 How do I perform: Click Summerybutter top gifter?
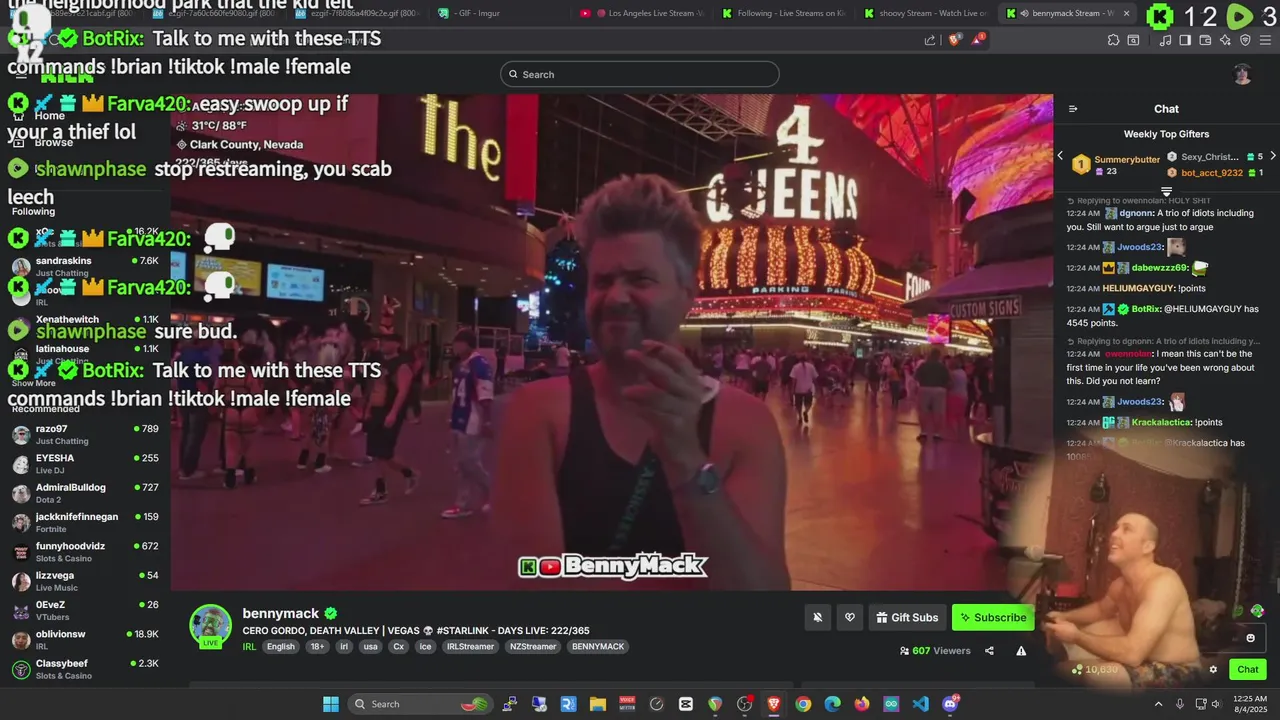coord(1127,160)
